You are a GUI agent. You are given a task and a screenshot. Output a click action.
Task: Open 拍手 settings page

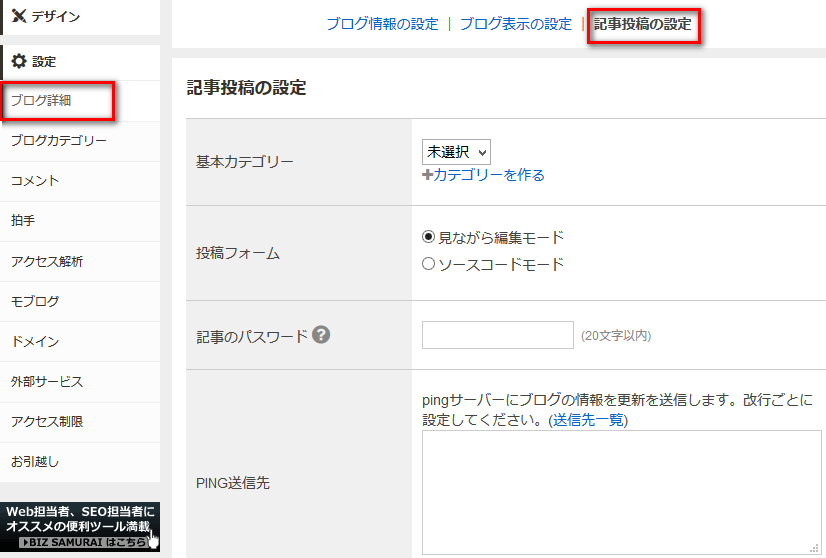click(x=80, y=221)
